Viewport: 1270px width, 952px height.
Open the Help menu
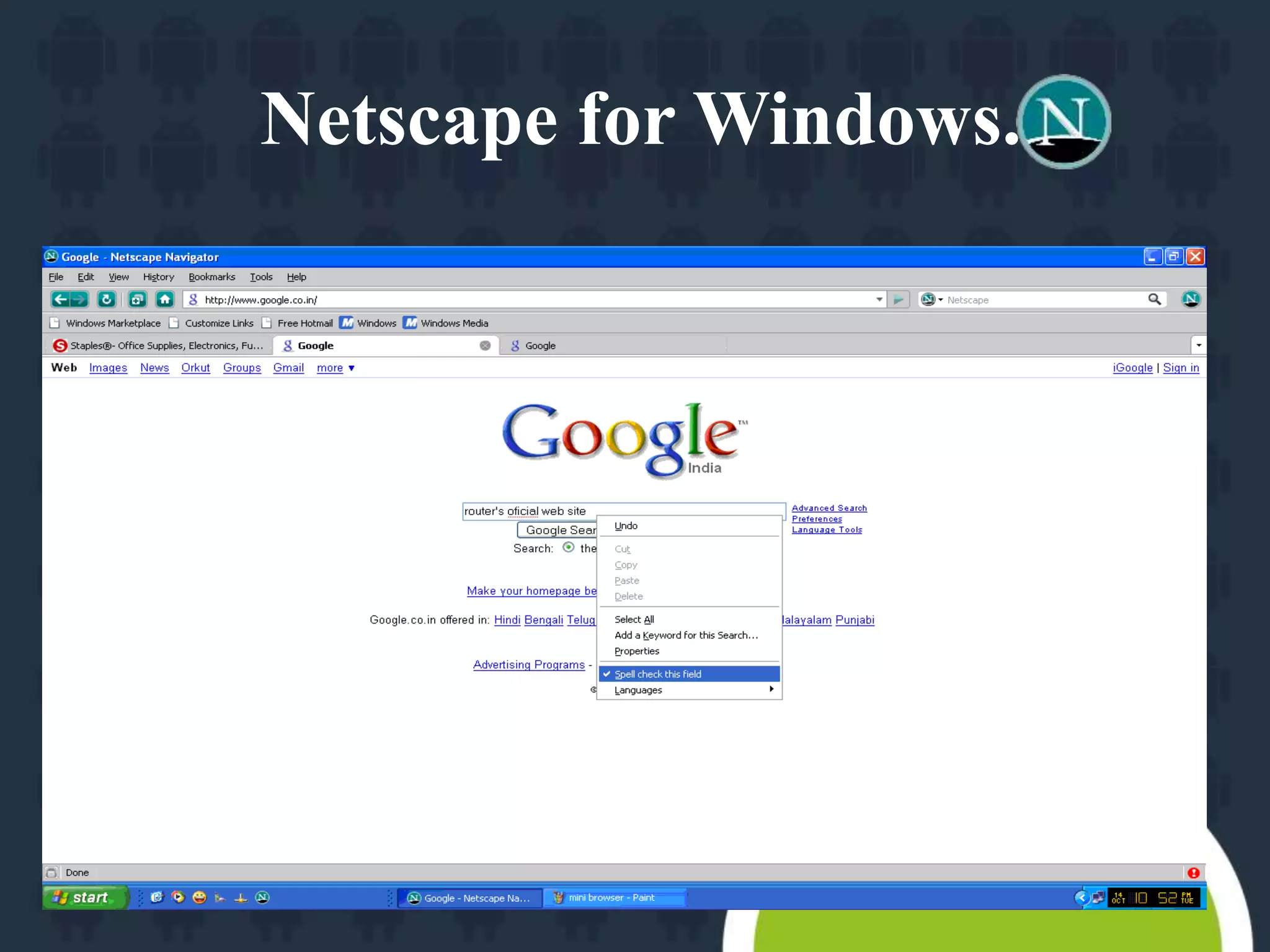296,277
